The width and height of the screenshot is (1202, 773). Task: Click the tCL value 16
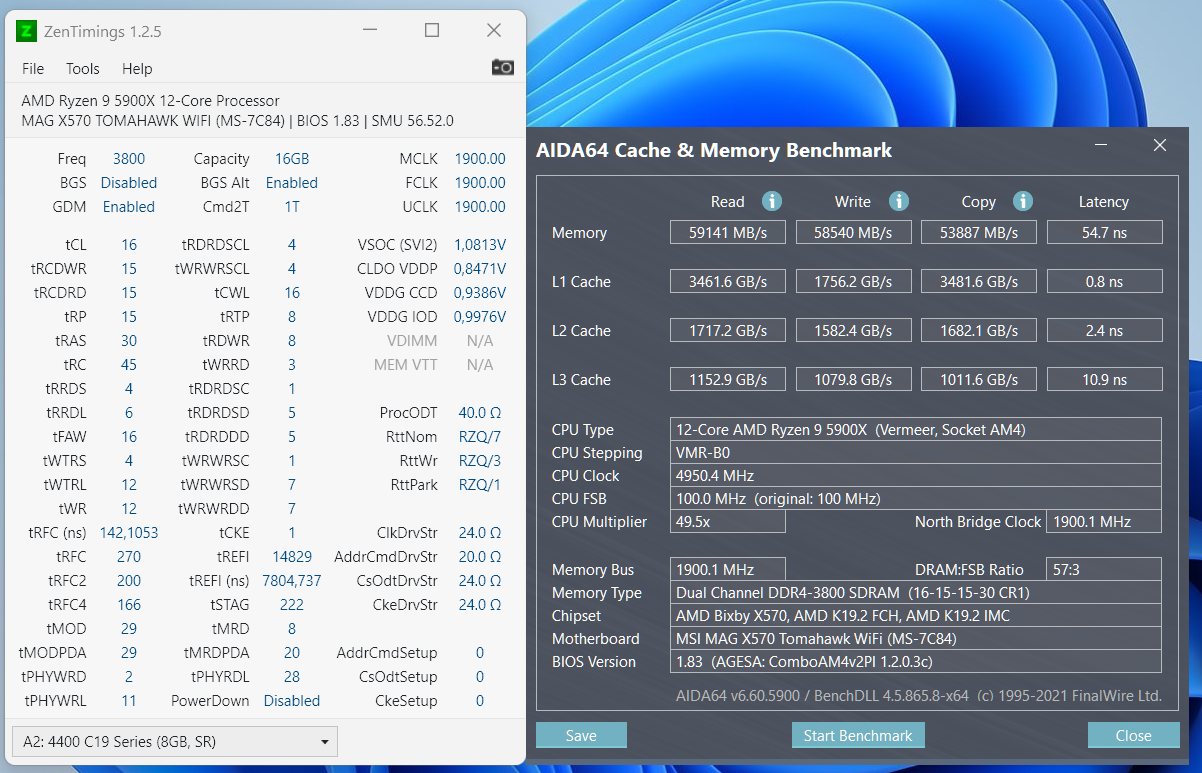(129, 244)
